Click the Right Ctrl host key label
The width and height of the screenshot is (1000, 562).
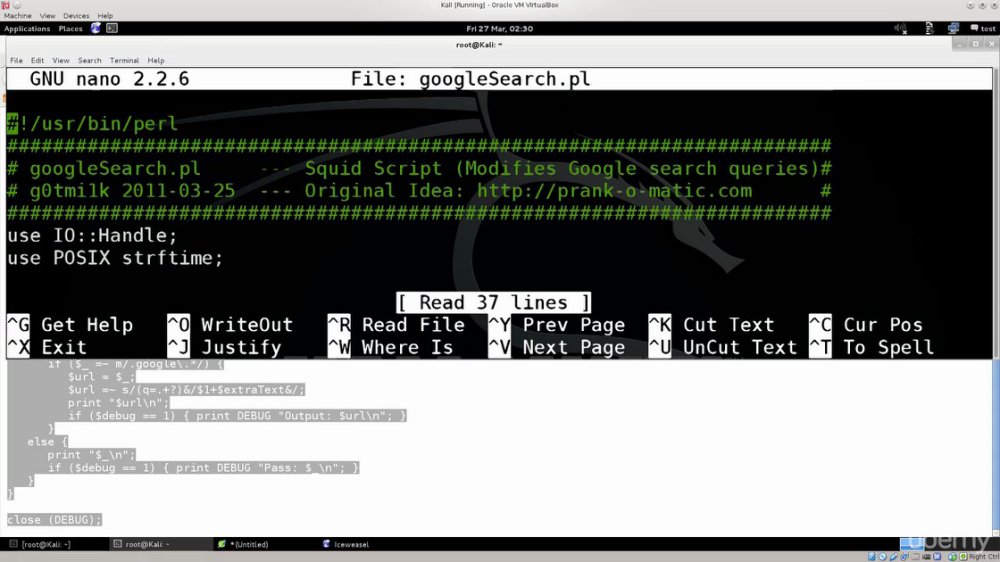click(x=984, y=557)
